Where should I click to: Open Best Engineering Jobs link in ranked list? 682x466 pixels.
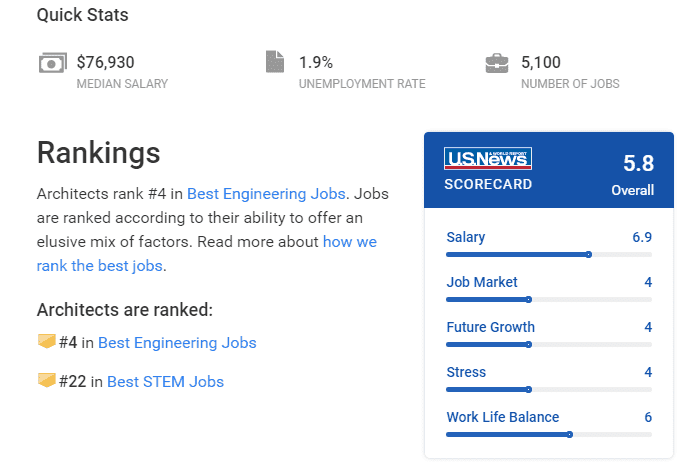click(x=177, y=343)
